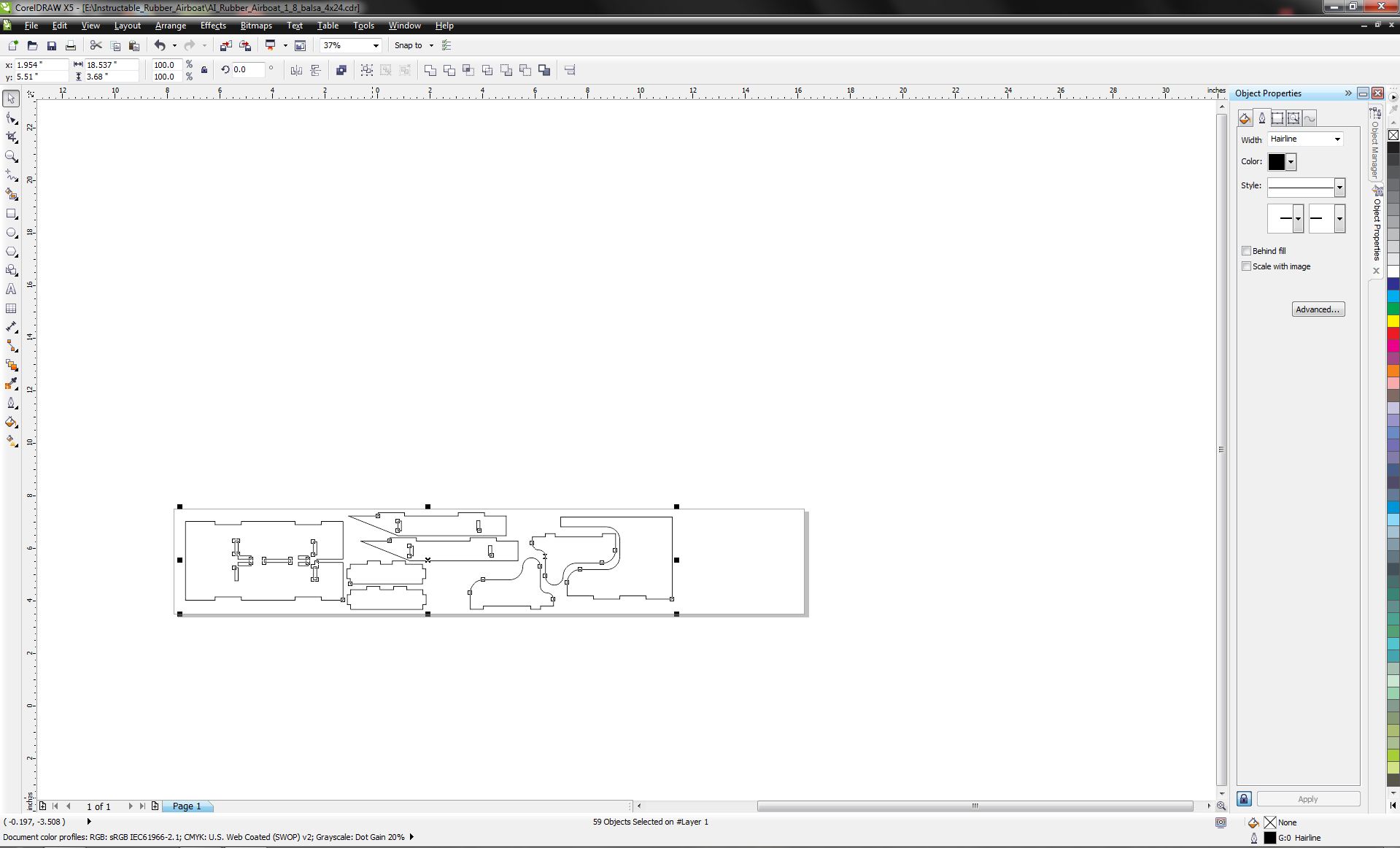Select the Ellipse tool
The image size is (1400, 848).
tap(12, 233)
